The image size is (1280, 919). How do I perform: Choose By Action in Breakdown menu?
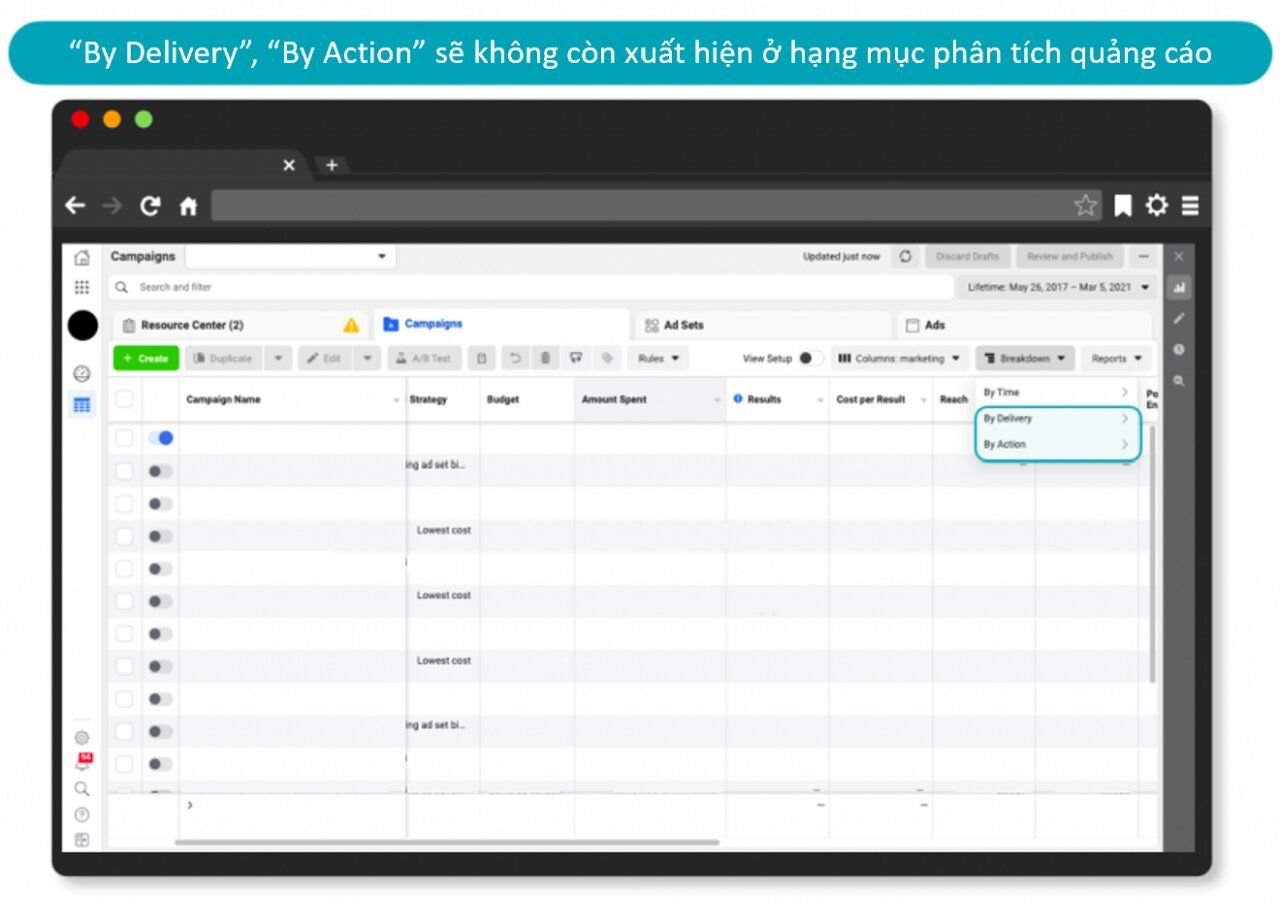tap(1057, 444)
